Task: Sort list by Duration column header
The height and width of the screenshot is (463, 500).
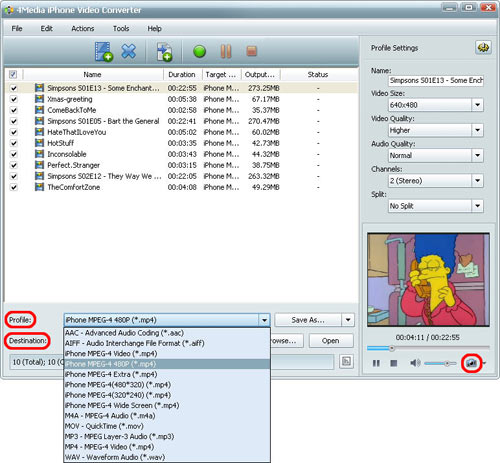Action: point(182,74)
